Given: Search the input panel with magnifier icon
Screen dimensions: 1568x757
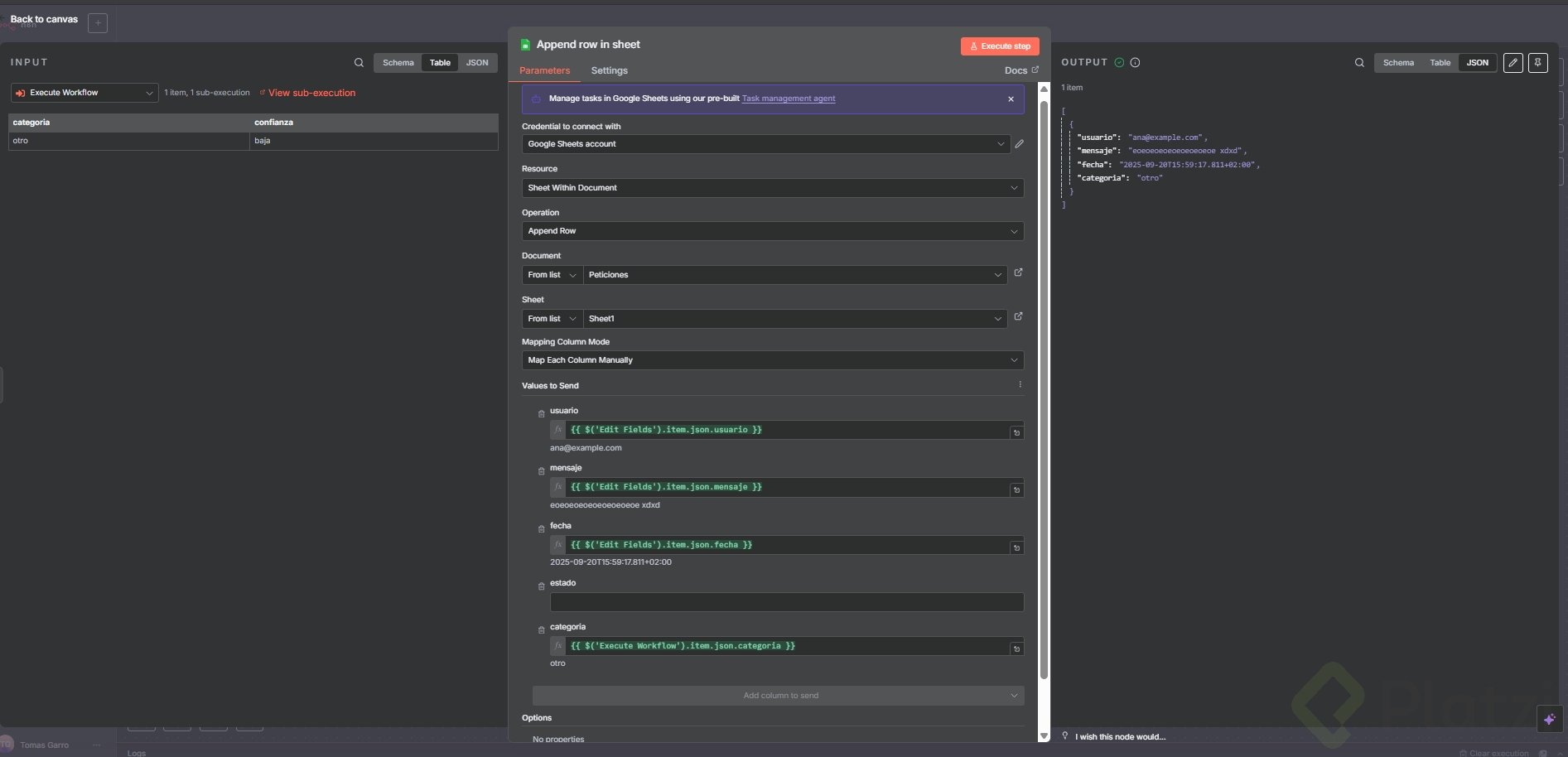Looking at the screenshot, I should tap(359, 63).
